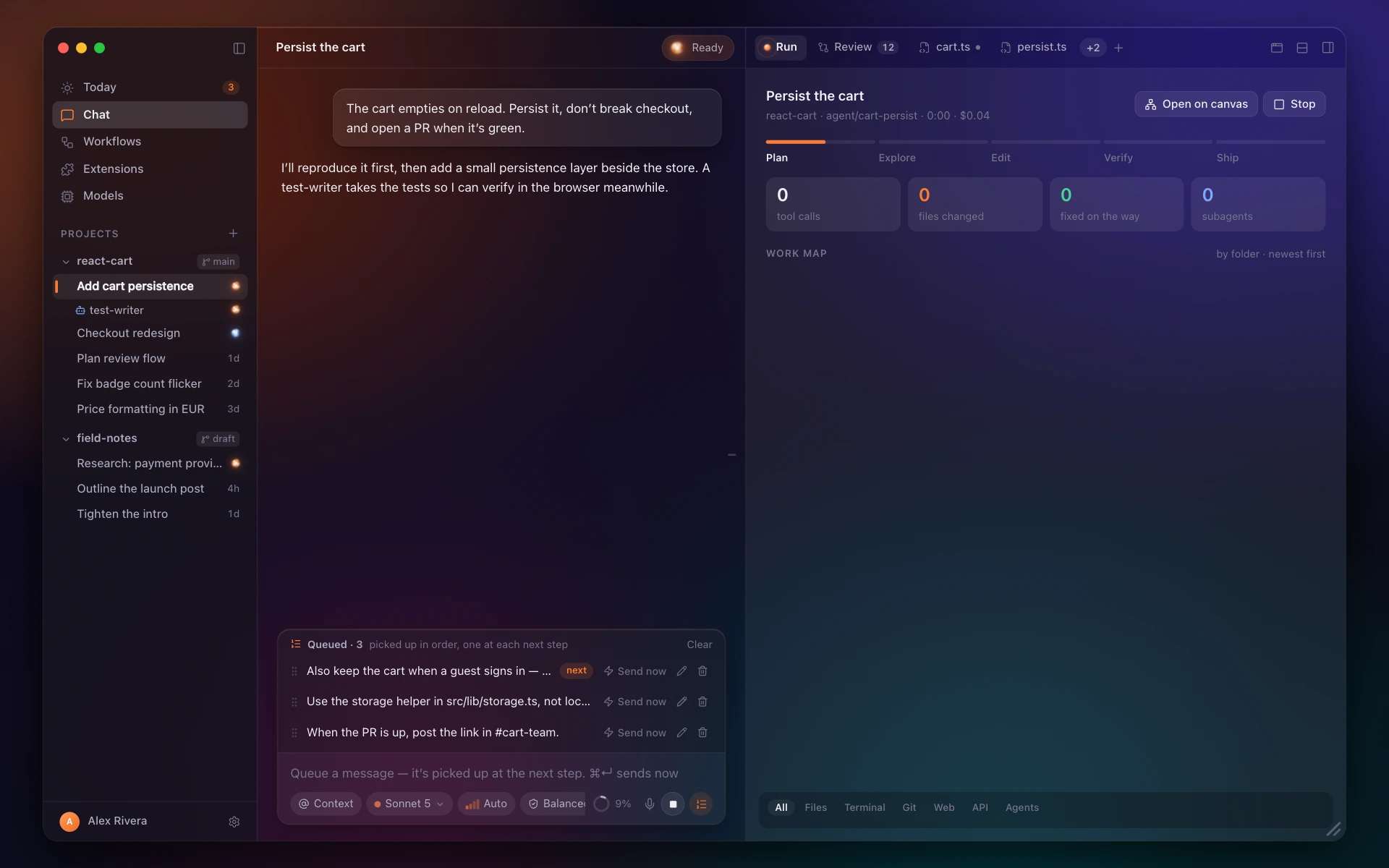Open the Auto effort selector

pos(486,804)
